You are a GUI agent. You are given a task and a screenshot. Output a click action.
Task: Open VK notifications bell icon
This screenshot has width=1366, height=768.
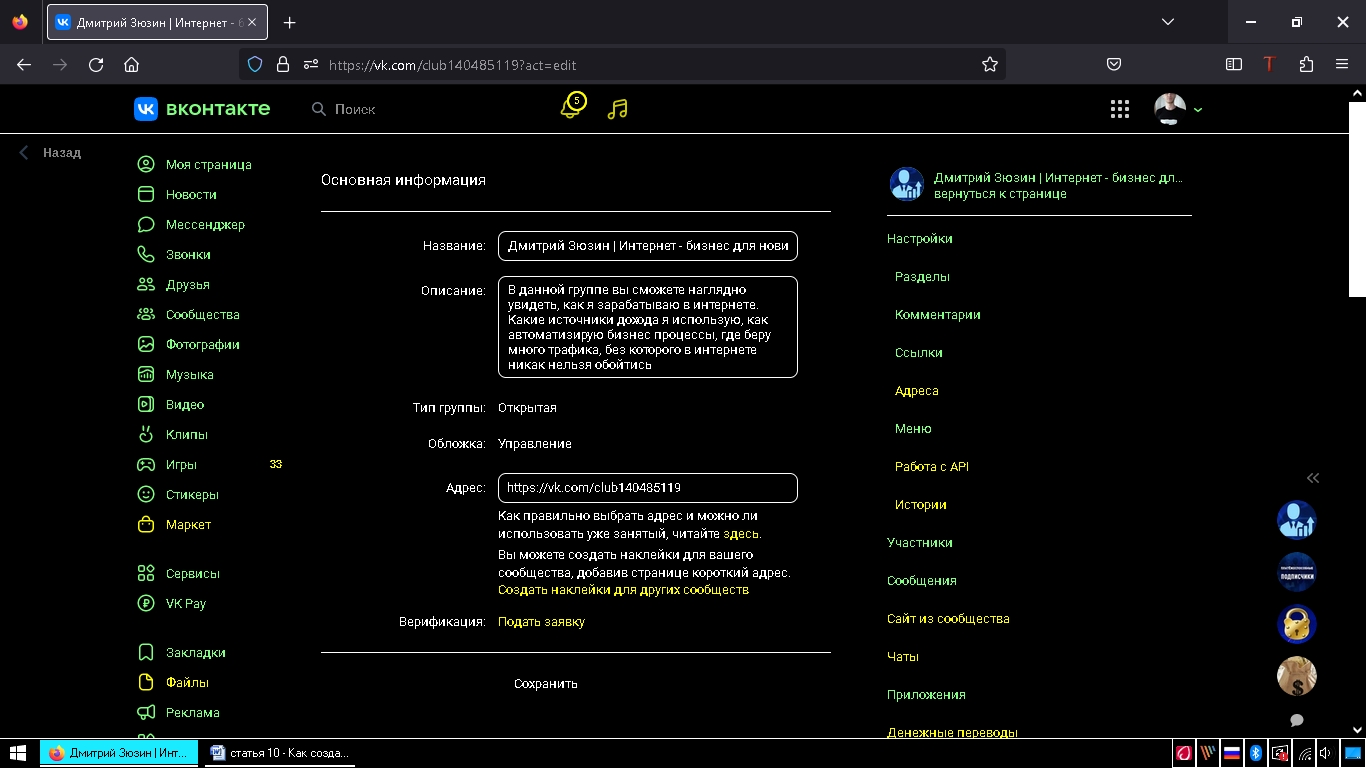pyautogui.click(x=571, y=108)
